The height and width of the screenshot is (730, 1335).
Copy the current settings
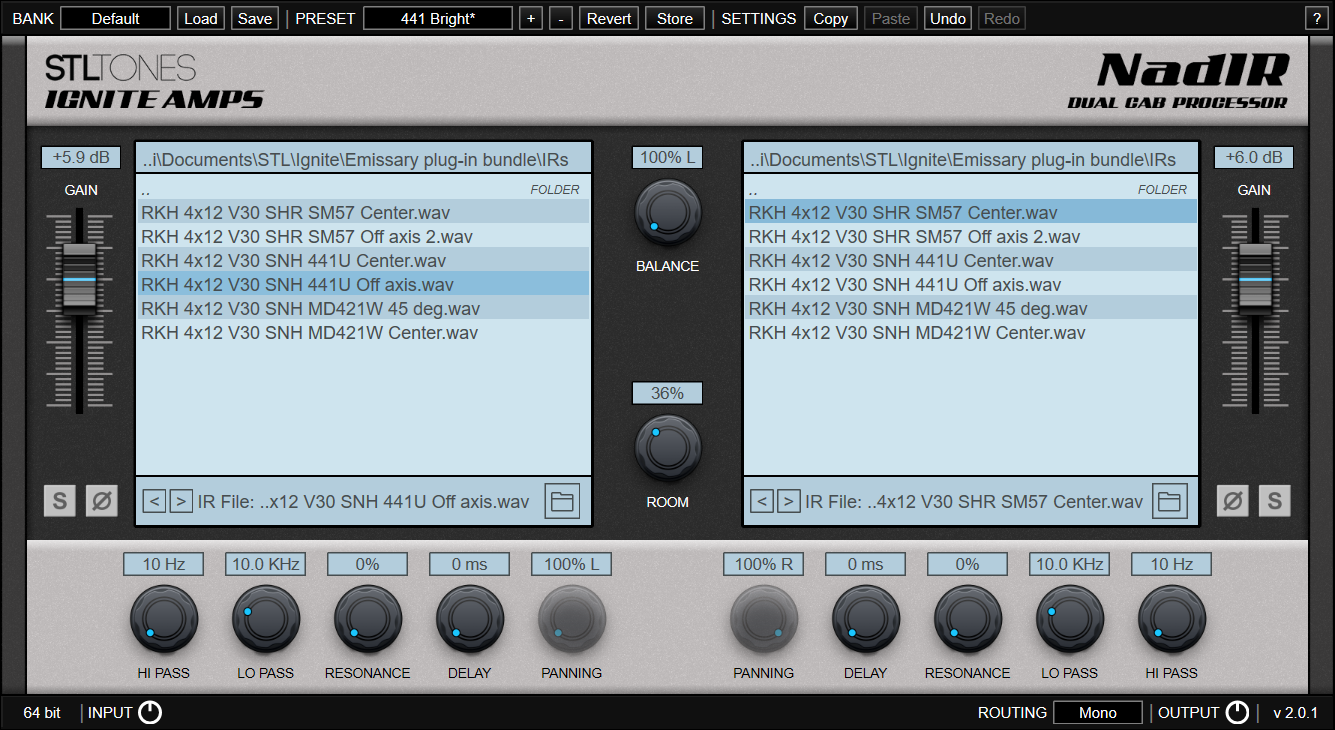click(x=831, y=18)
